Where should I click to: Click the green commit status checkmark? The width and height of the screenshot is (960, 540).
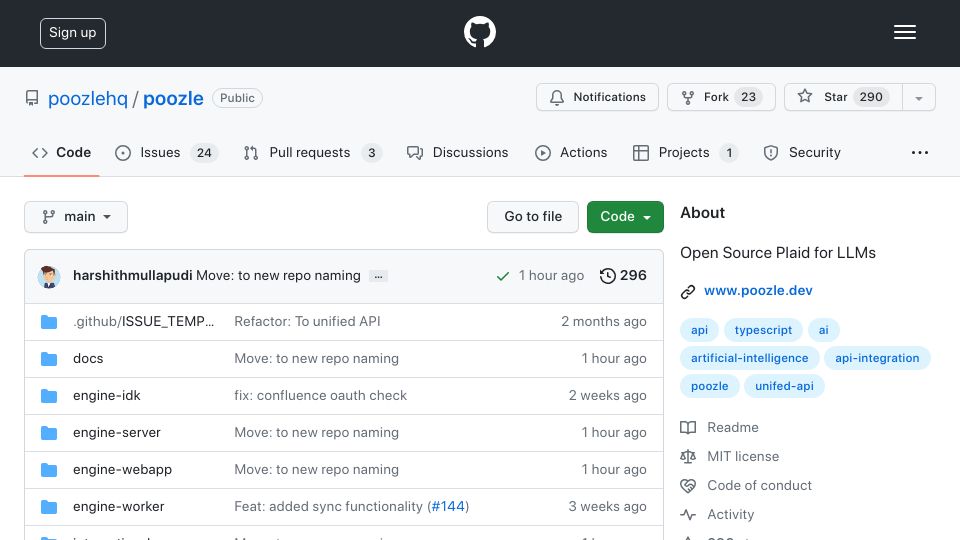coord(503,276)
